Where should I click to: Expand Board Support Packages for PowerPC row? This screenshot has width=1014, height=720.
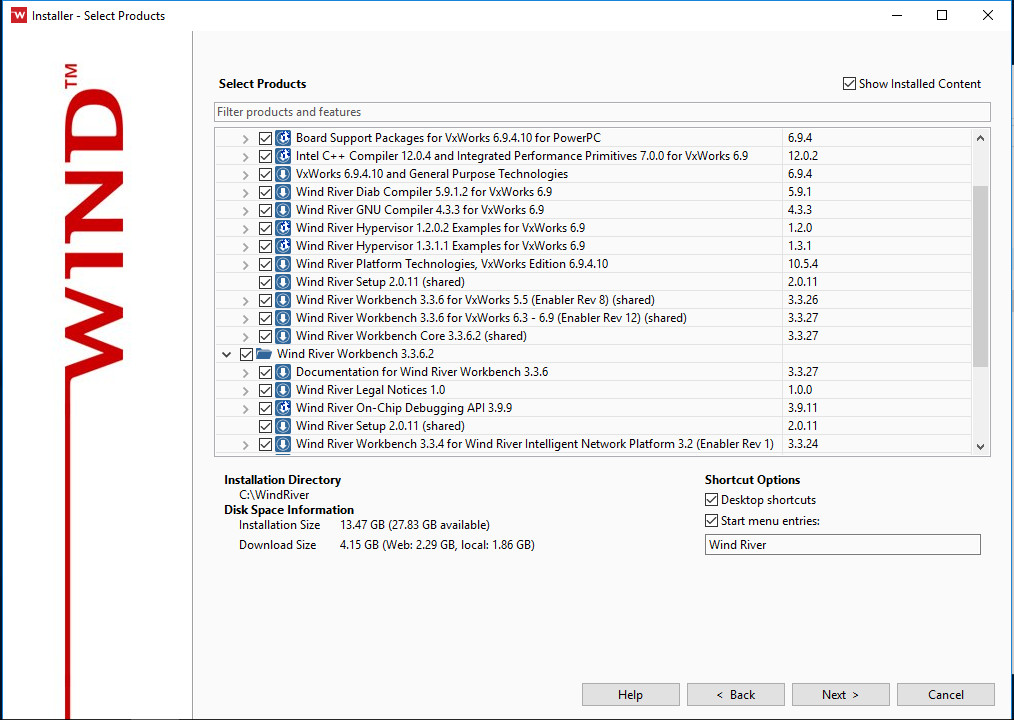coord(245,138)
